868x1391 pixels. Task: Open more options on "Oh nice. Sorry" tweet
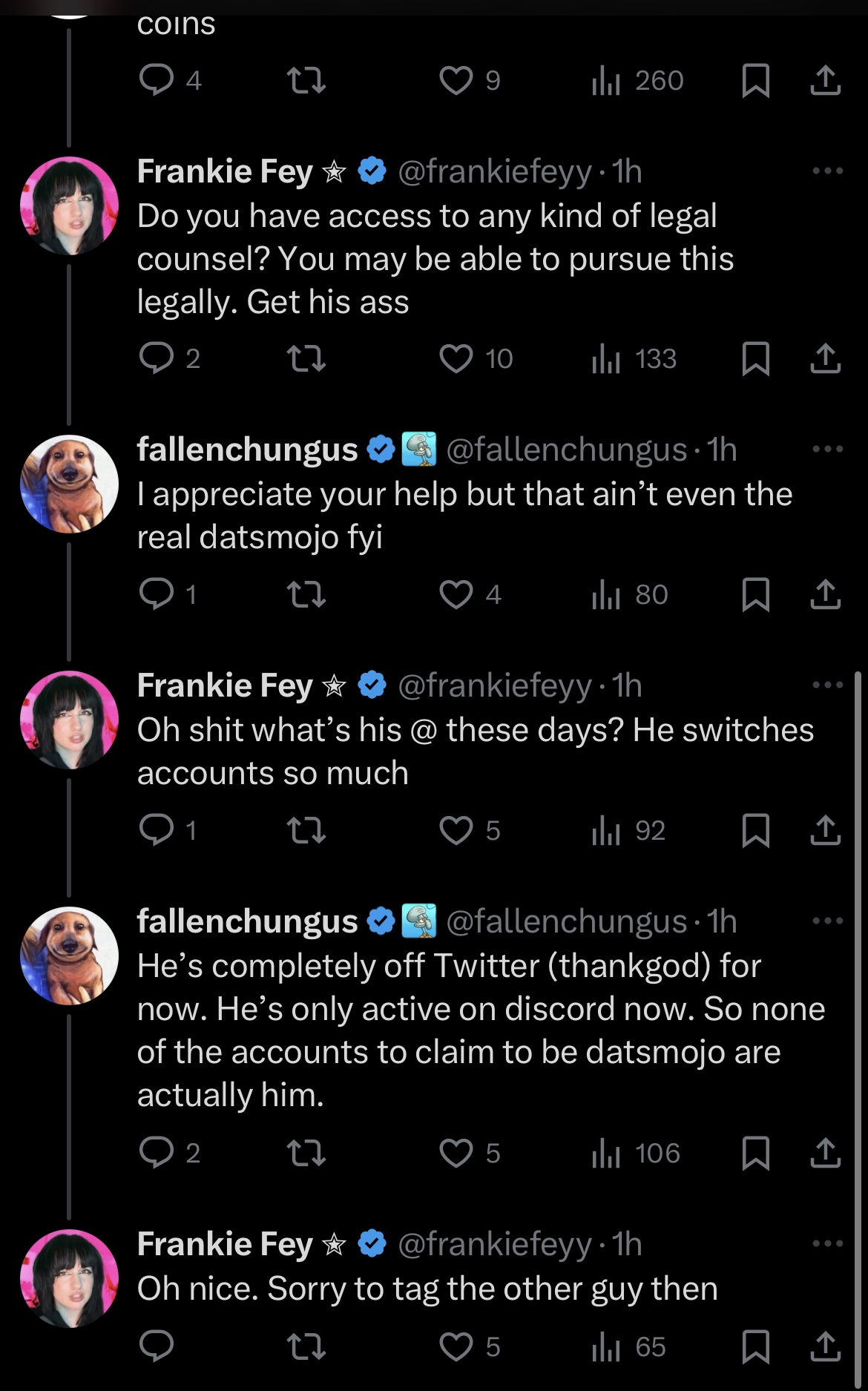[x=827, y=1244]
